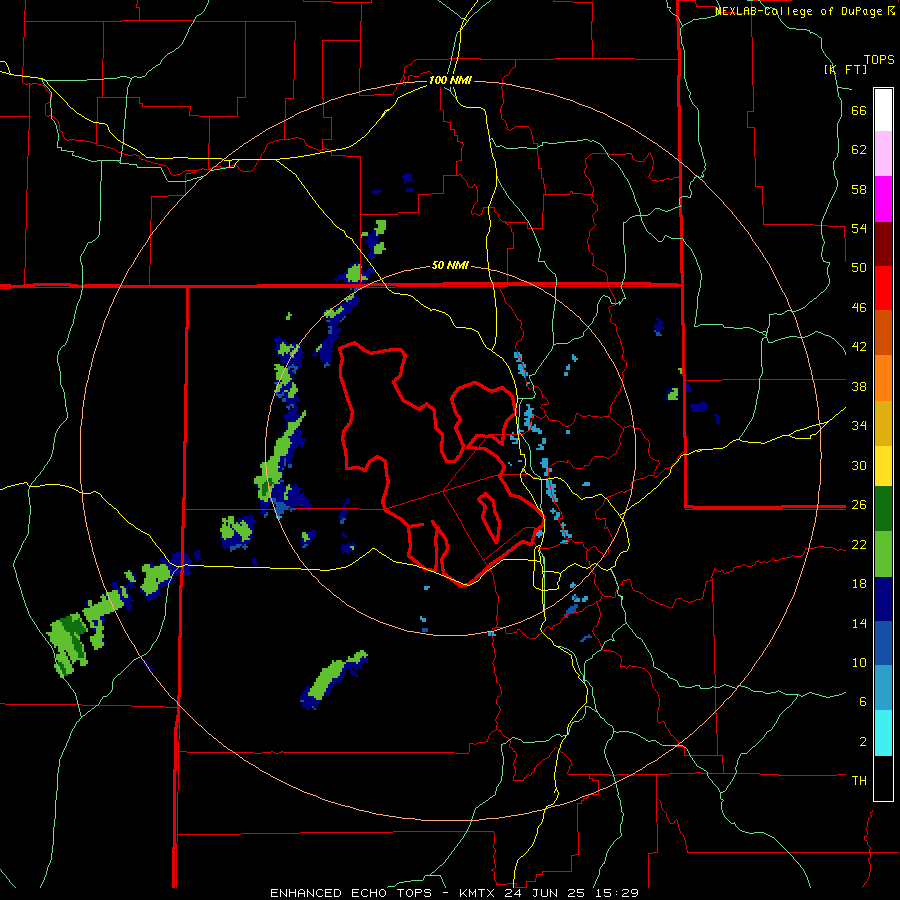Click the "58" legend value
The height and width of the screenshot is (900, 900).
coord(859,189)
